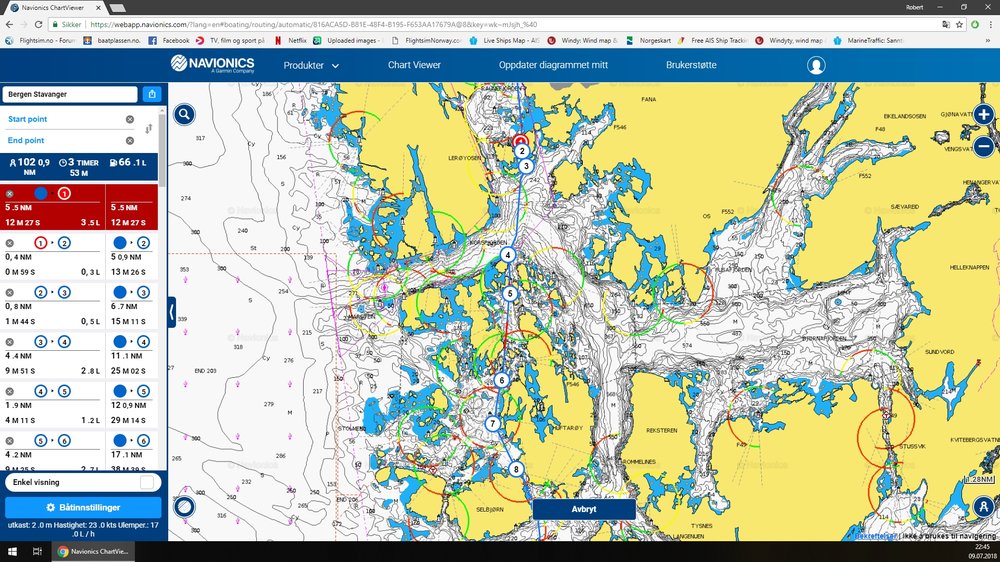
Task: Open the map layers circle button
Action: coord(184,507)
